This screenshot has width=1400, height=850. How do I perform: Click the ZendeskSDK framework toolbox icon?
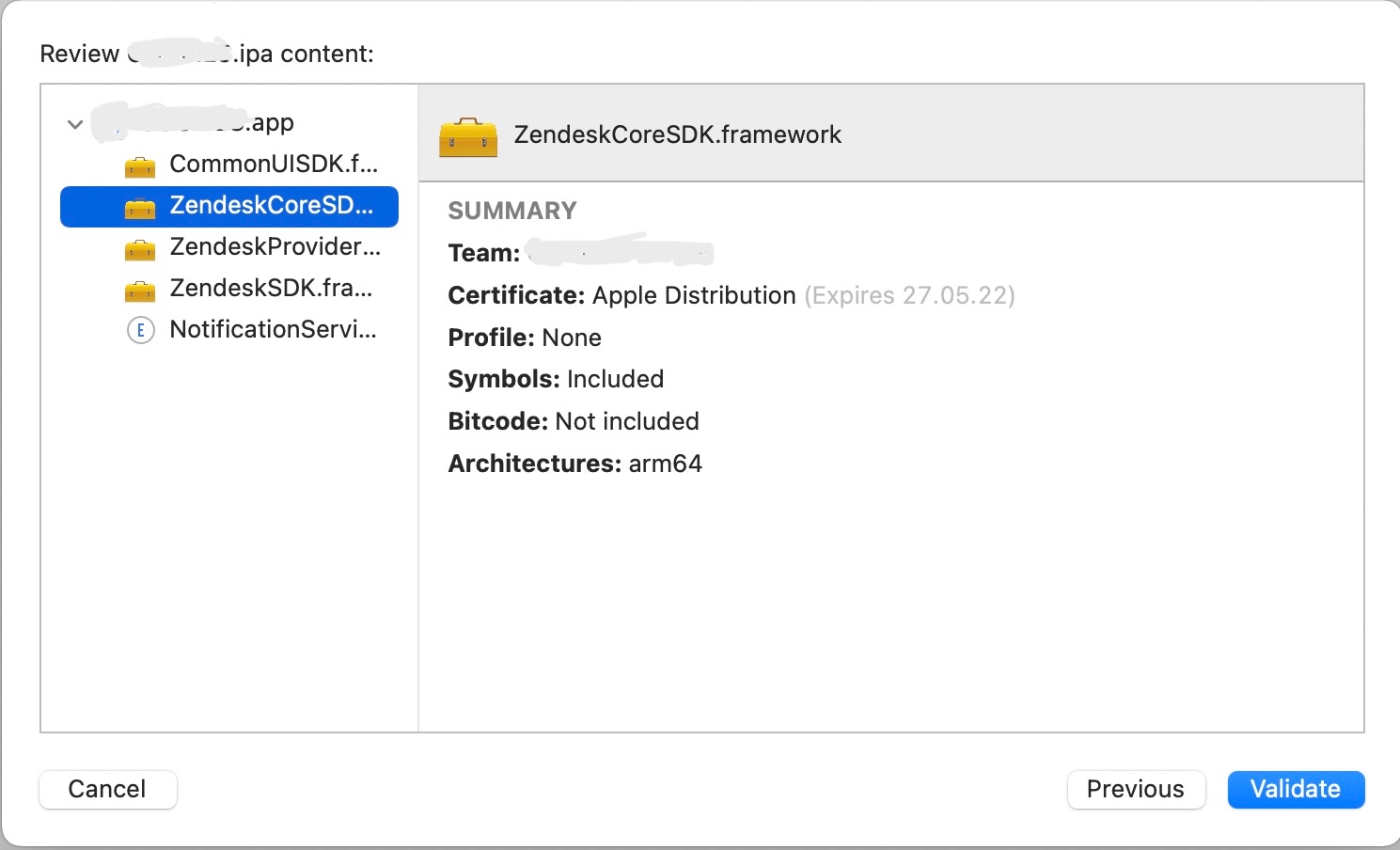pos(140,291)
